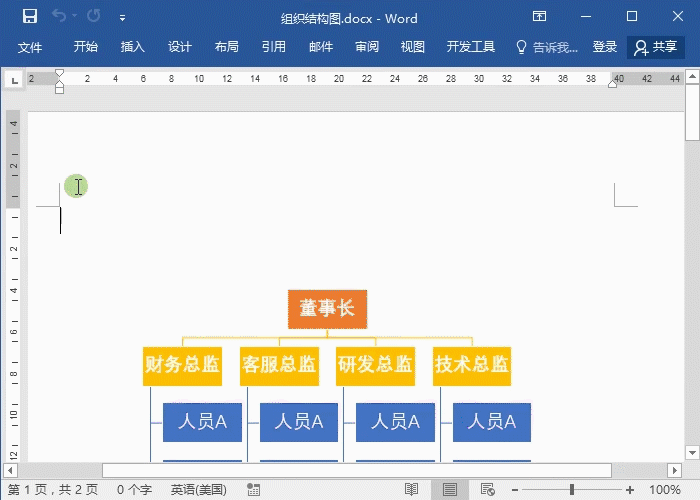Image resolution: width=700 pixels, height=500 pixels.
Task: Switch to Print Layout view
Action: (x=450, y=490)
